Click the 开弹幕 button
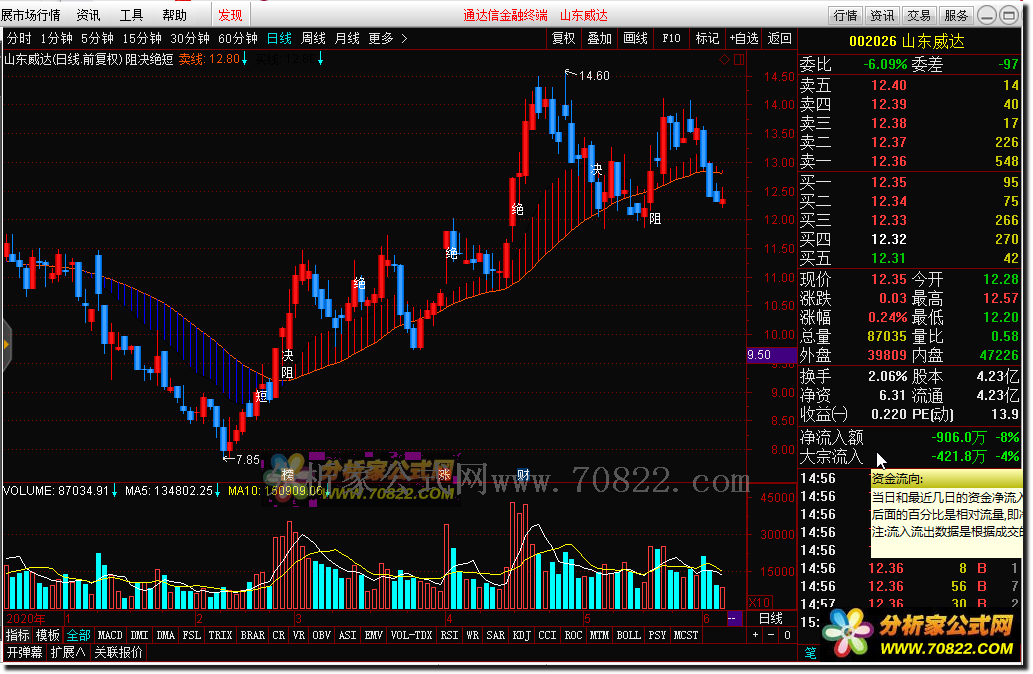The height and width of the screenshot is (674, 1033). [25, 652]
